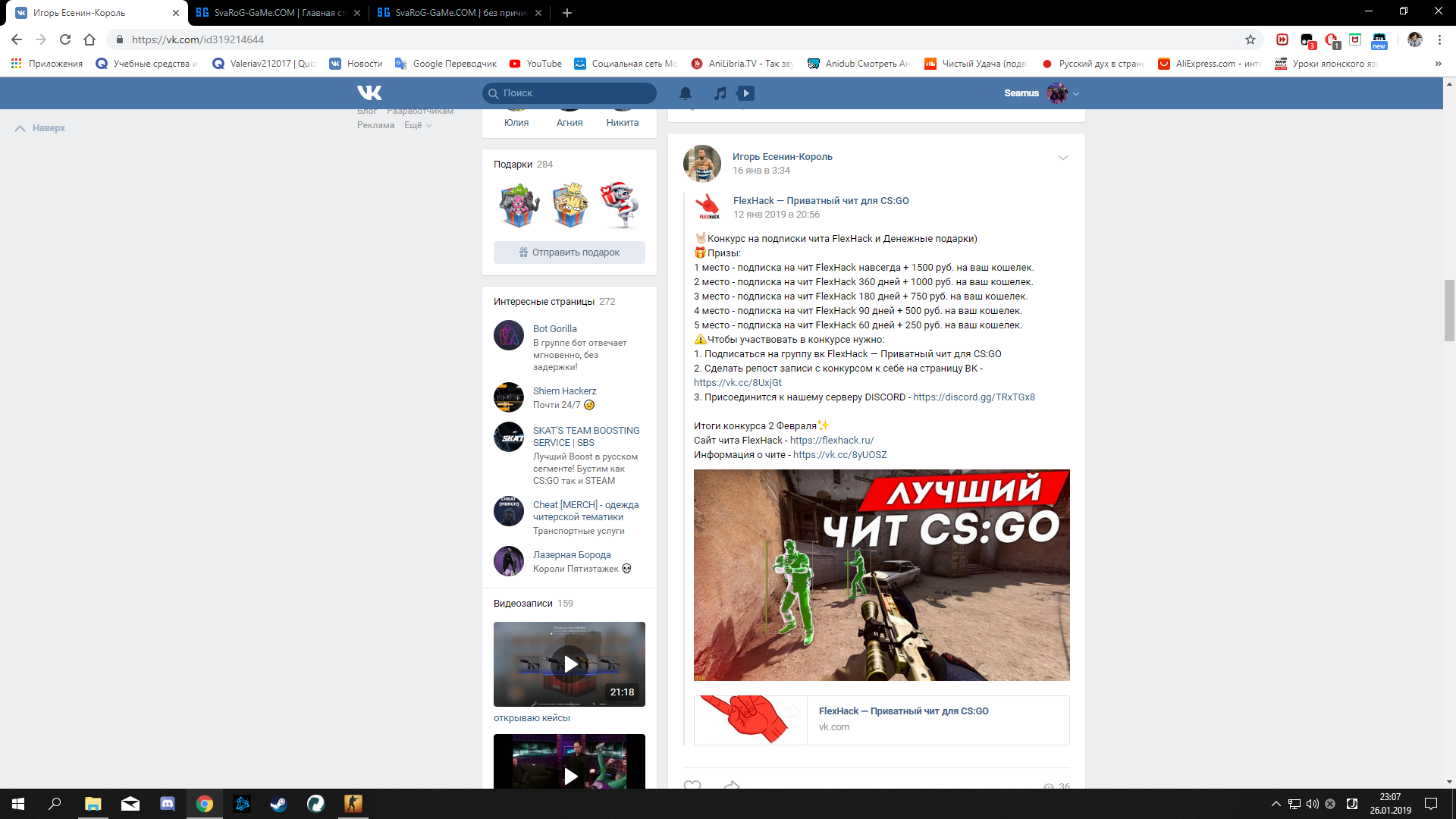Open AliExpress.com bookmark

pos(1210,64)
